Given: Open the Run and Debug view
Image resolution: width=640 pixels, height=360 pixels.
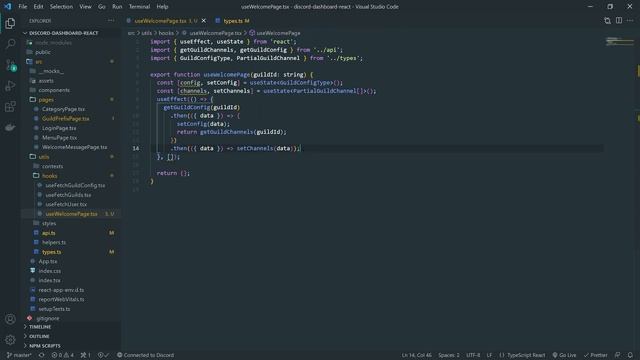Looking at the screenshot, I should 10,86.
